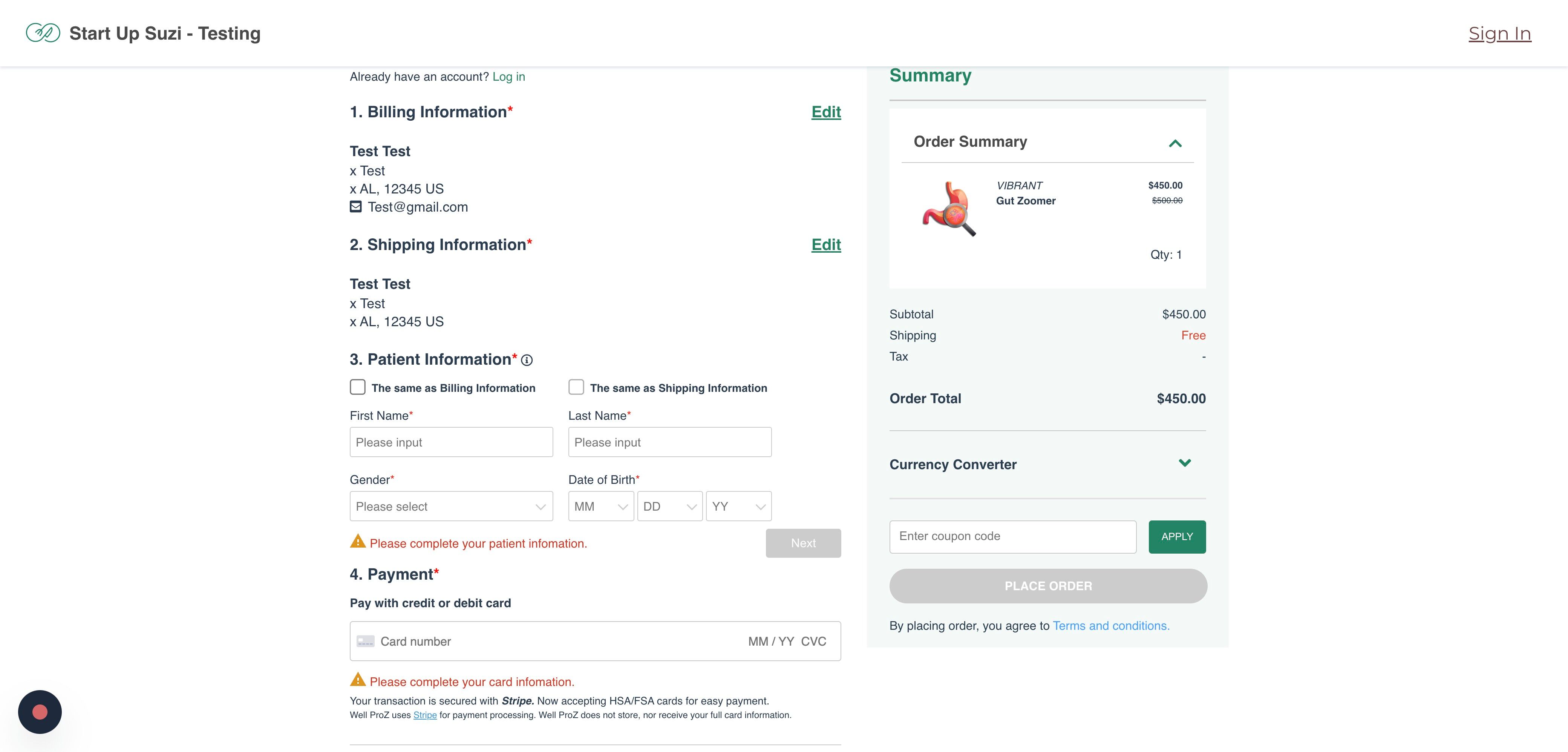Click warning icon beside card information error
This screenshot has height=752, width=1568.
pos(358,680)
